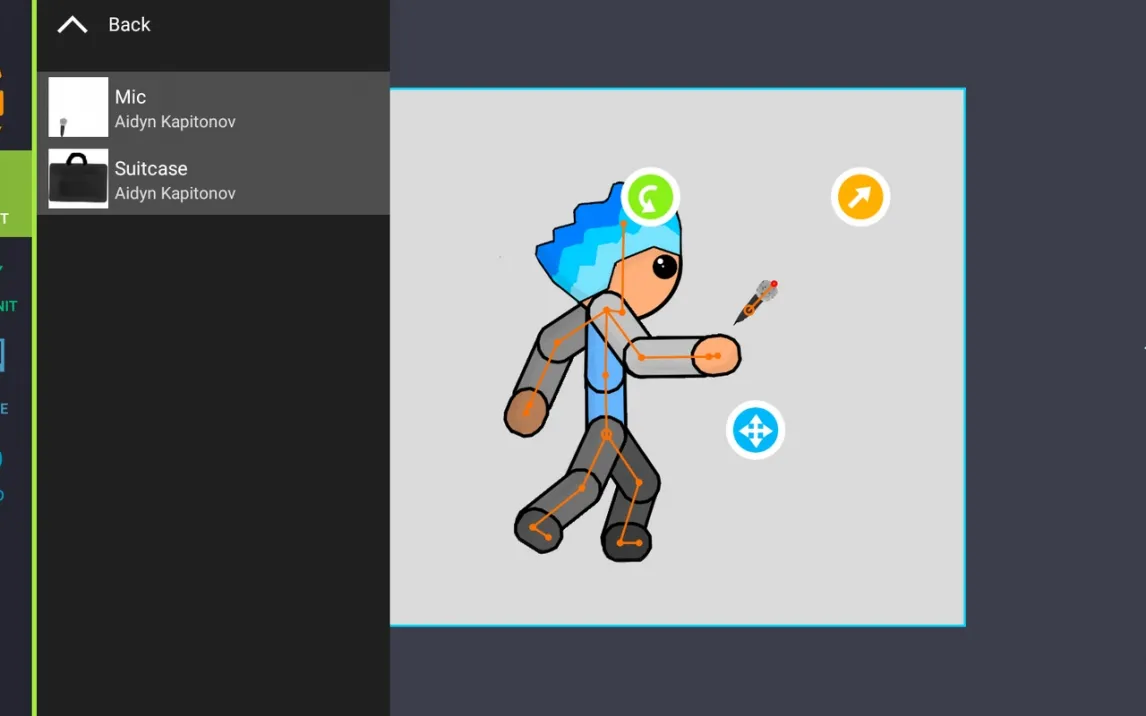Select the red node on the microphone

pos(774,284)
